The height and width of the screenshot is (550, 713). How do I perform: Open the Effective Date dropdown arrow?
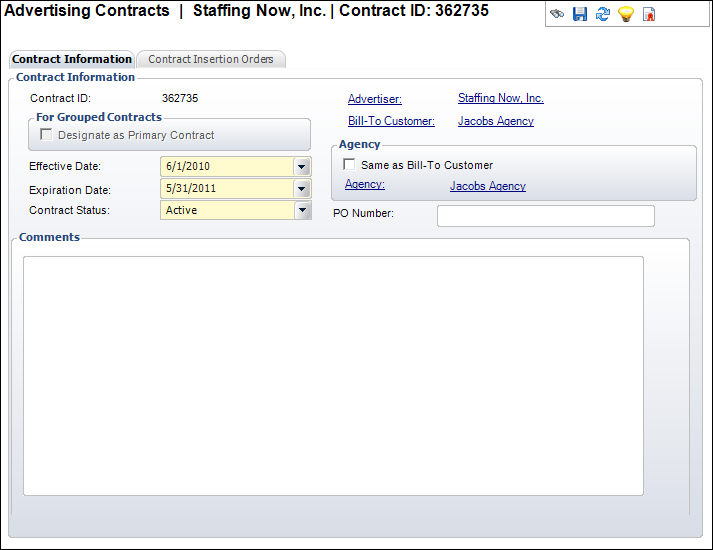pyautogui.click(x=302, y=167)
